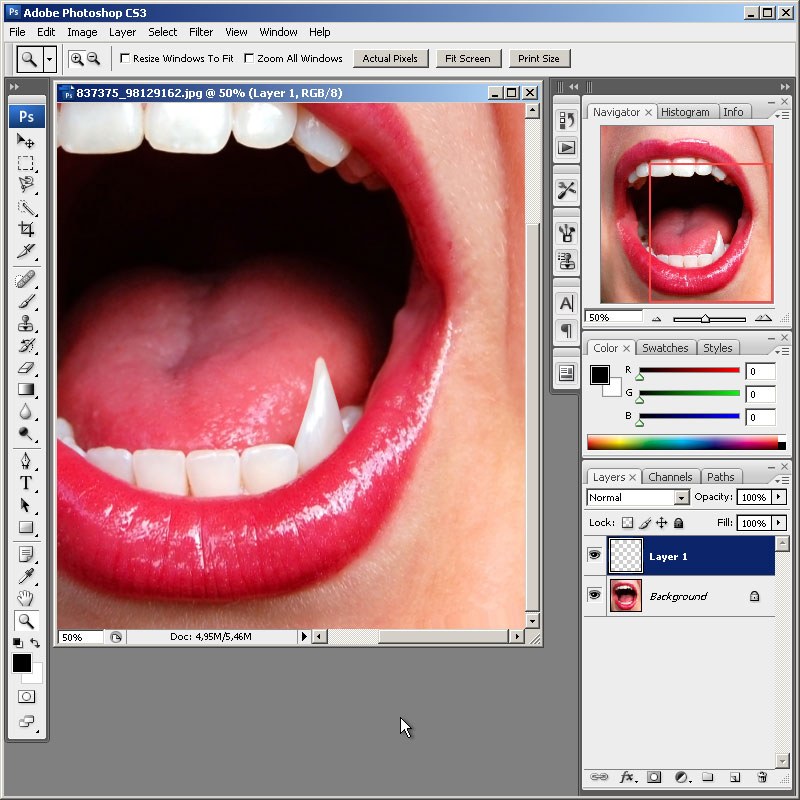This screenshot has height=800, width=800.
Task: Select Layer 1 thumbnail in Layers panel
Action: [625, 556]
